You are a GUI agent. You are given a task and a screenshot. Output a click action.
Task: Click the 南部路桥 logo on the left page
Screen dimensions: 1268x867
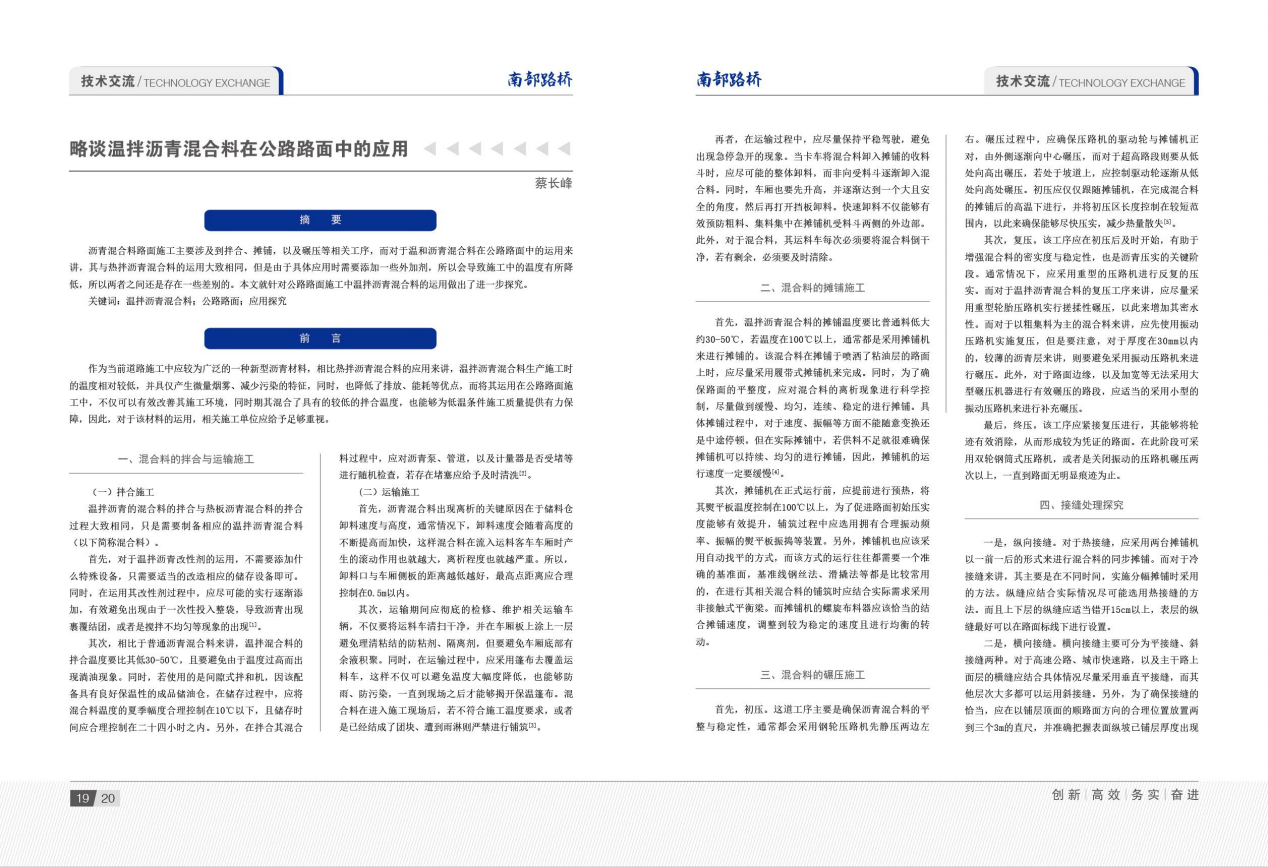click(539, 80)
